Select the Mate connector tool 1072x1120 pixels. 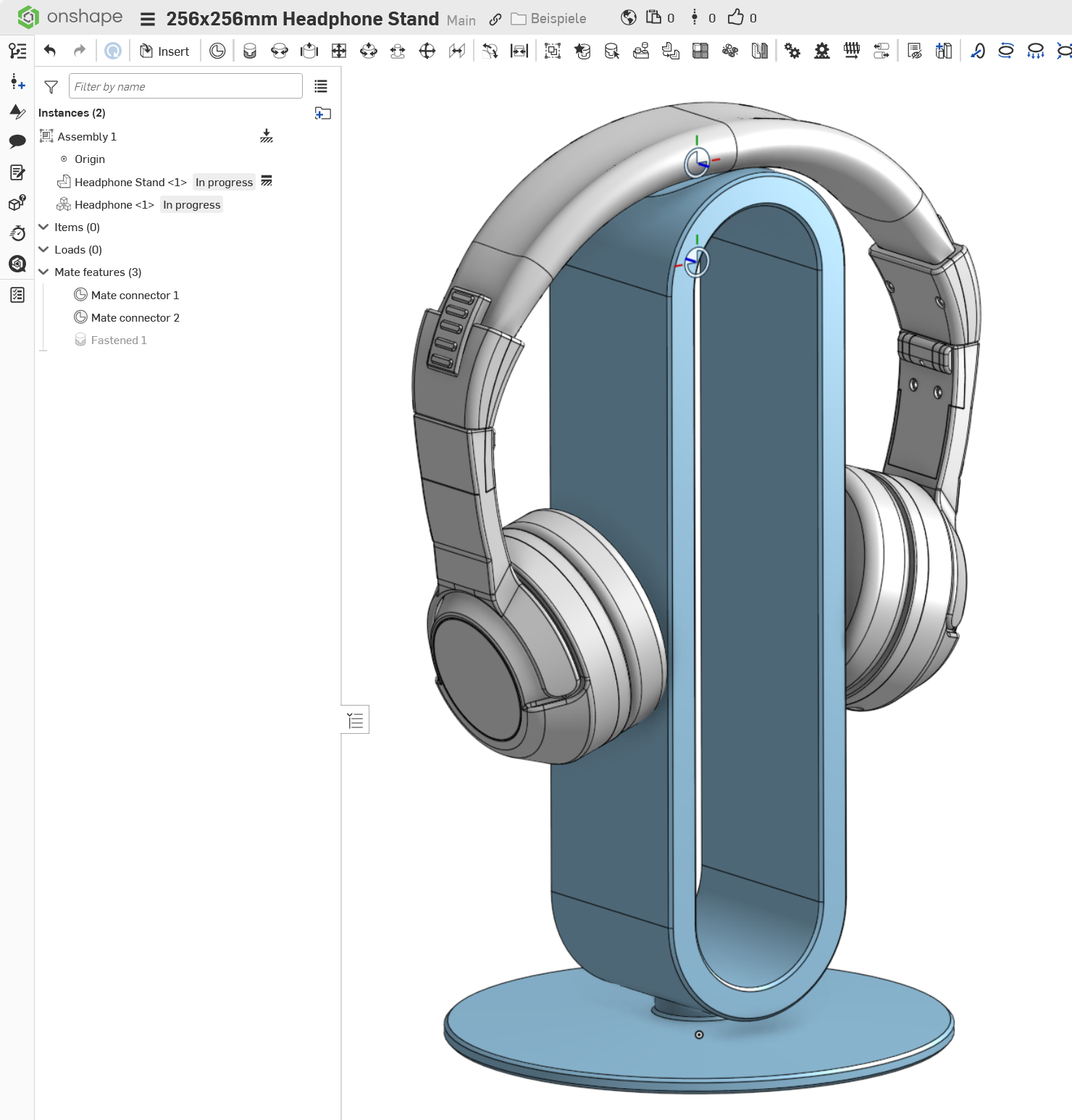point(217,51)
